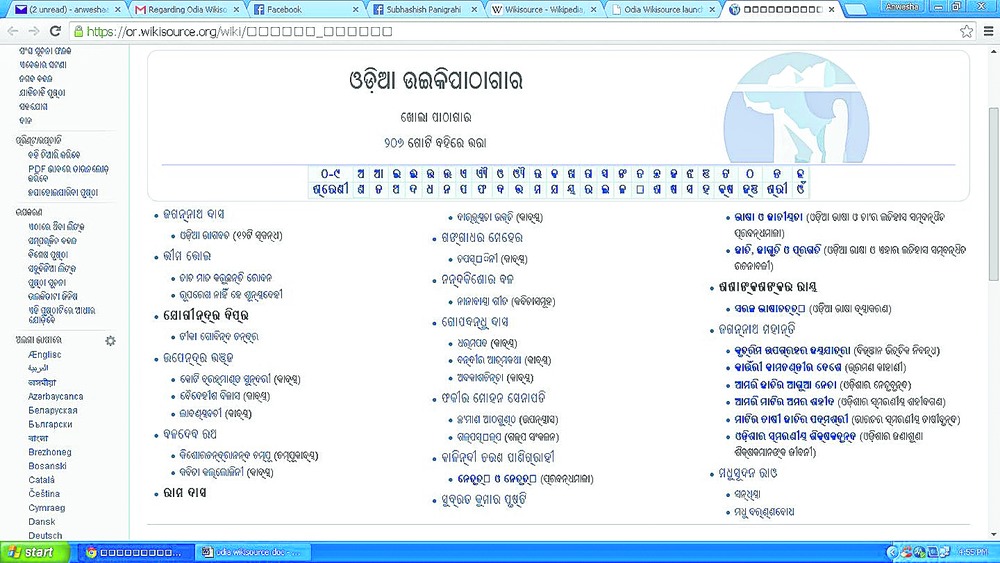
Task: Click the language settings gear icon
Action: click(110, 341)
